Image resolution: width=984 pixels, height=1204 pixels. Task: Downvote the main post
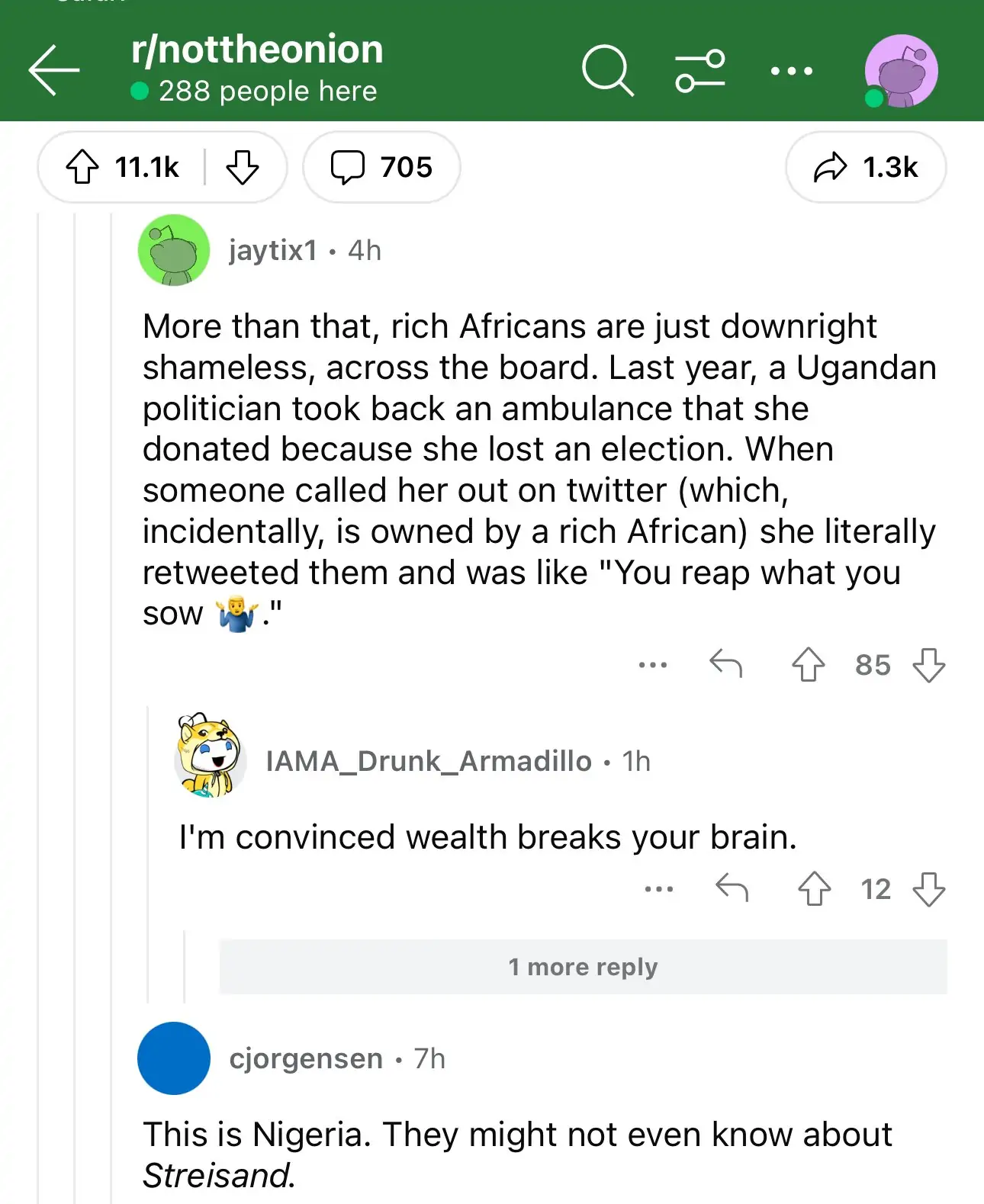[243, 167]
